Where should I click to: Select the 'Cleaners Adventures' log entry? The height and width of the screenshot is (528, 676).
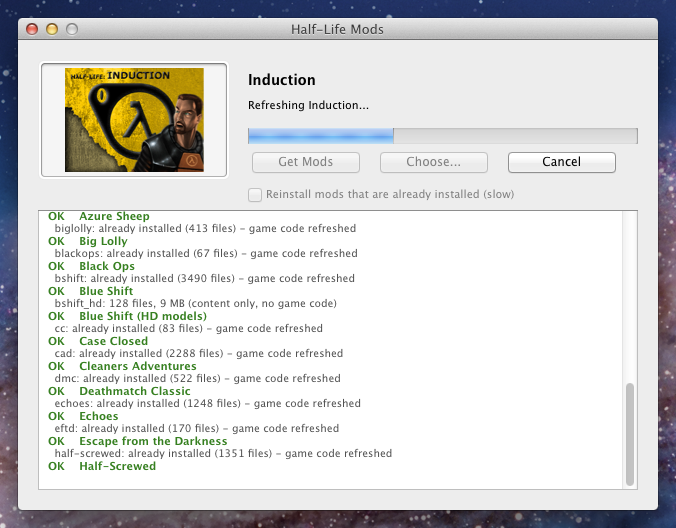(122, 366)
